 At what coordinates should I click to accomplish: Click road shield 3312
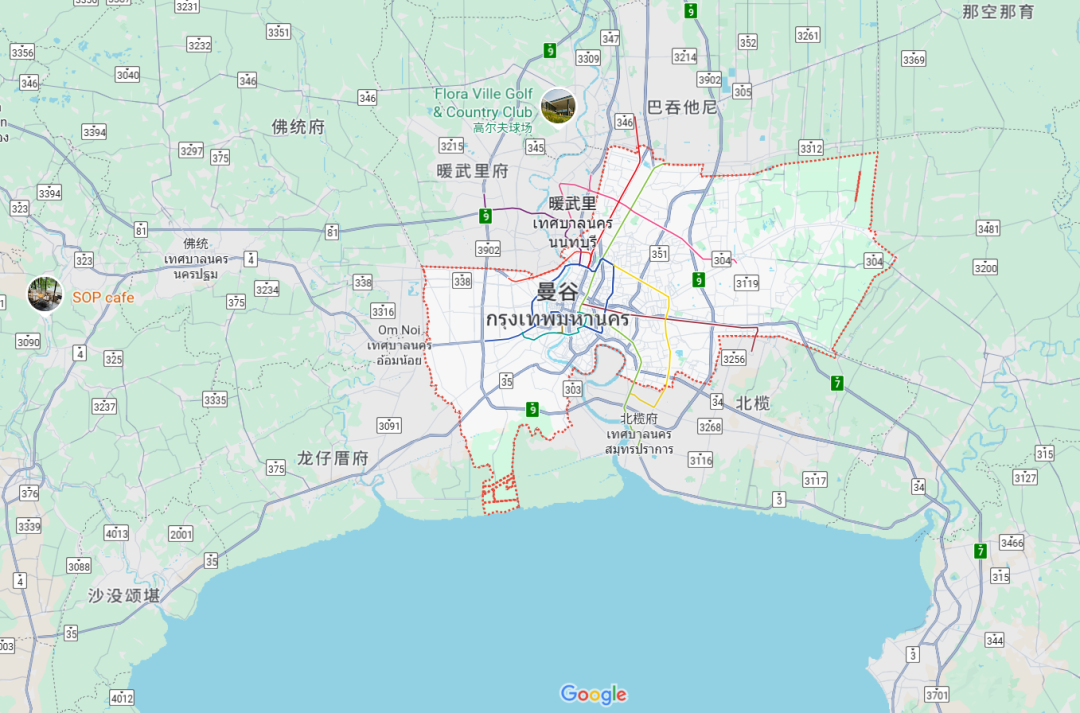(x=811, y=148)
